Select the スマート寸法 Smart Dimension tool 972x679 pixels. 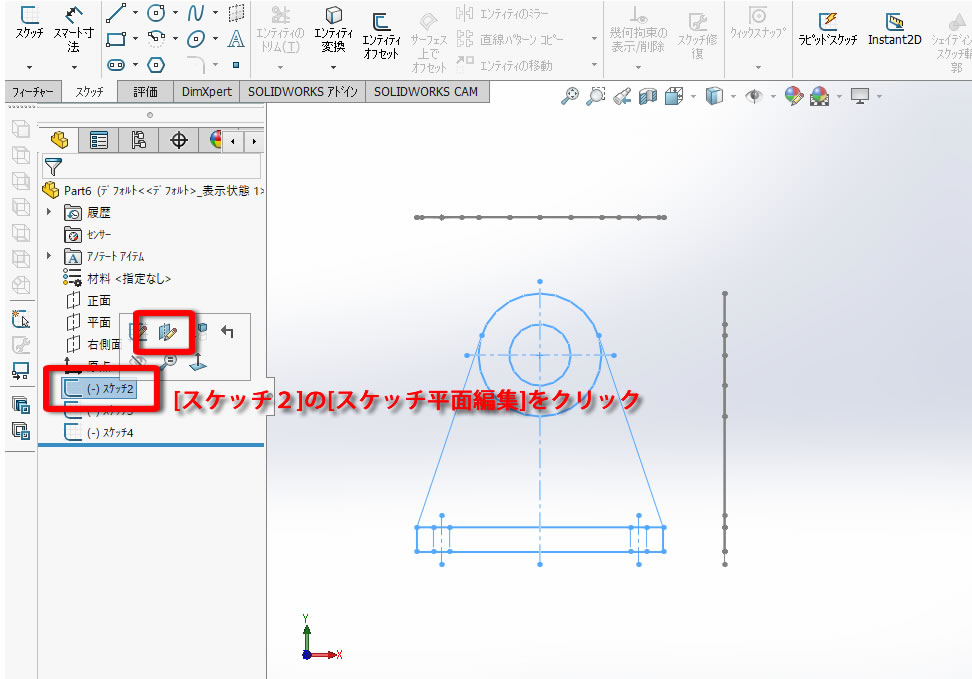point(73,30)
